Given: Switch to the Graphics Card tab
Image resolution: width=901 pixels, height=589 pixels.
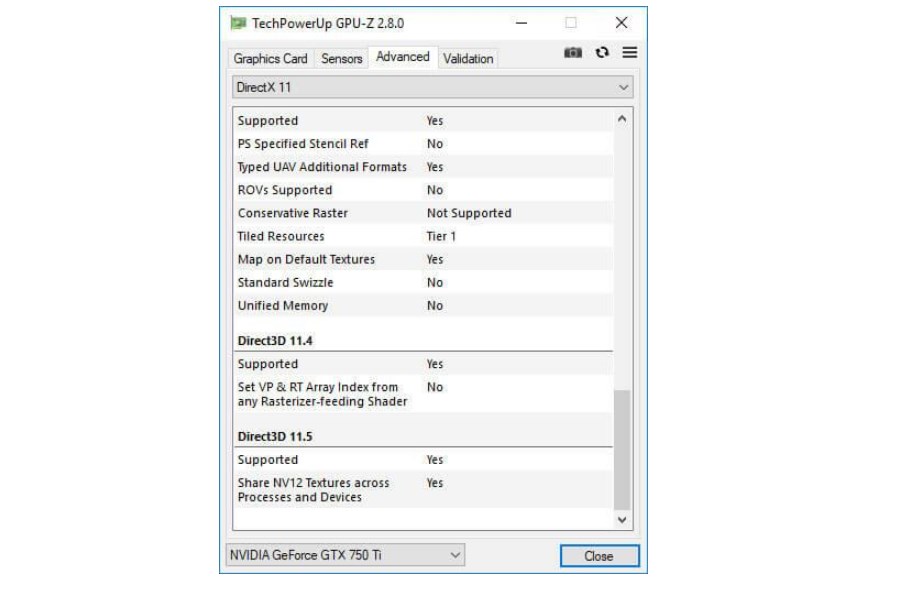Looking at the screenshot, I should 270,59.
